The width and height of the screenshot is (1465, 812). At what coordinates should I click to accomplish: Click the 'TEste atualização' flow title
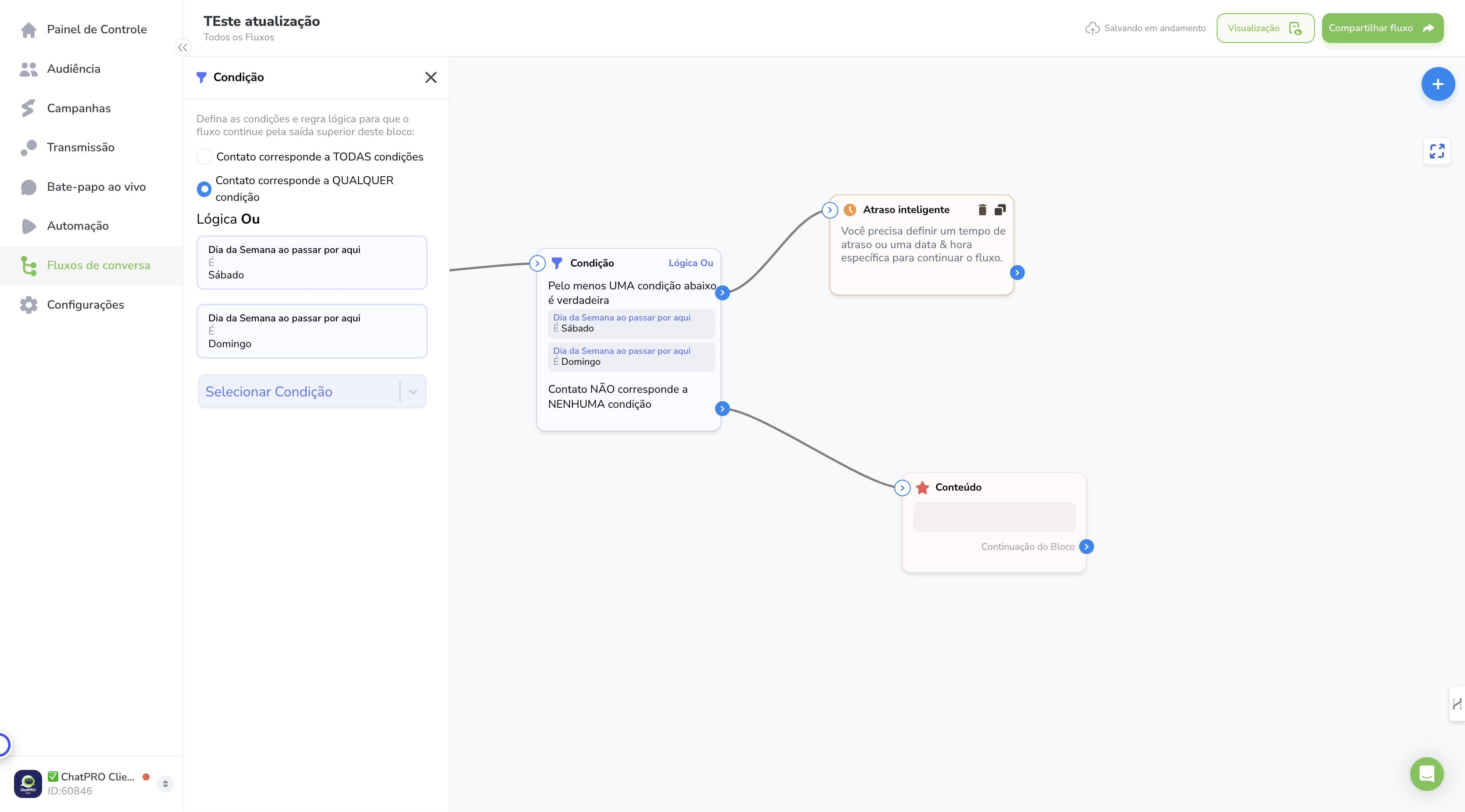click(x=261, y=21)
